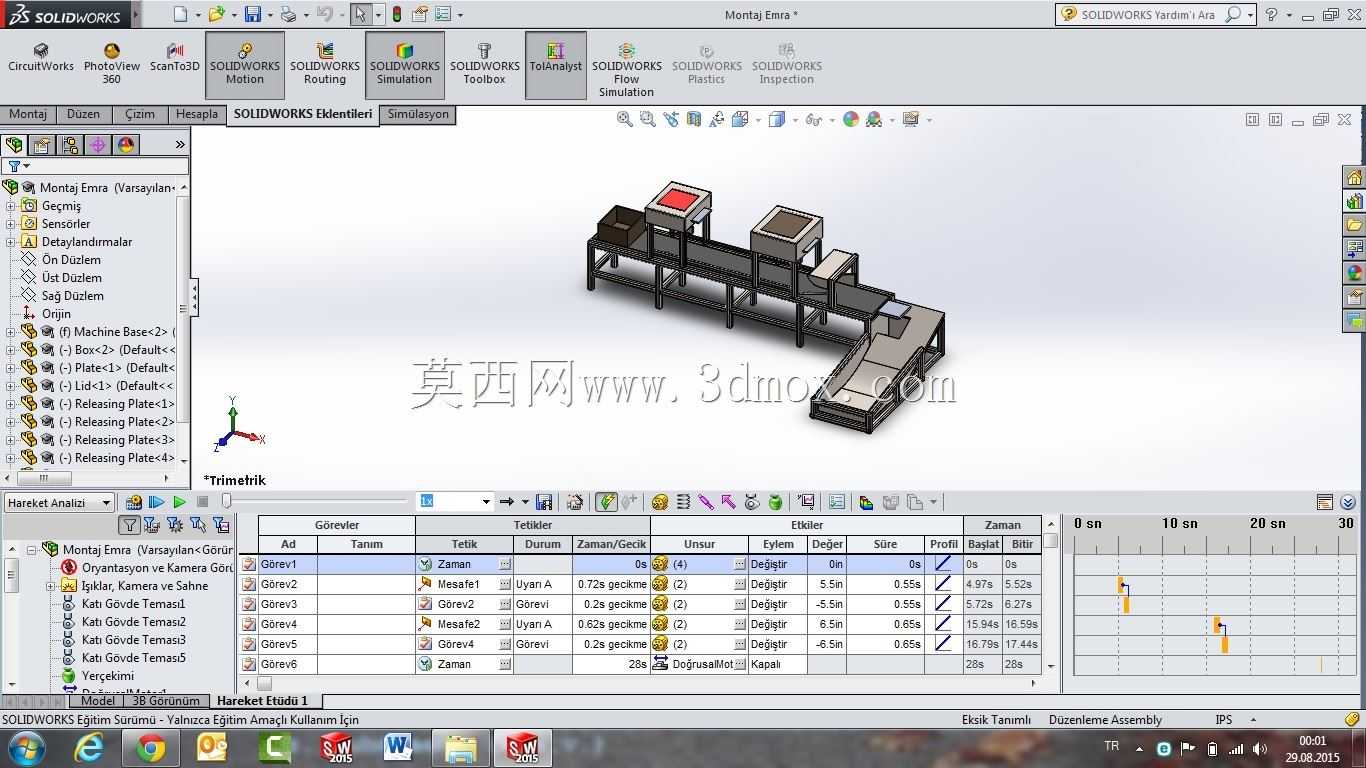Viewport: 1366px width, 768px height.
Task: Open the FeatureManager design tree tab
Action: tap(14, 145)
